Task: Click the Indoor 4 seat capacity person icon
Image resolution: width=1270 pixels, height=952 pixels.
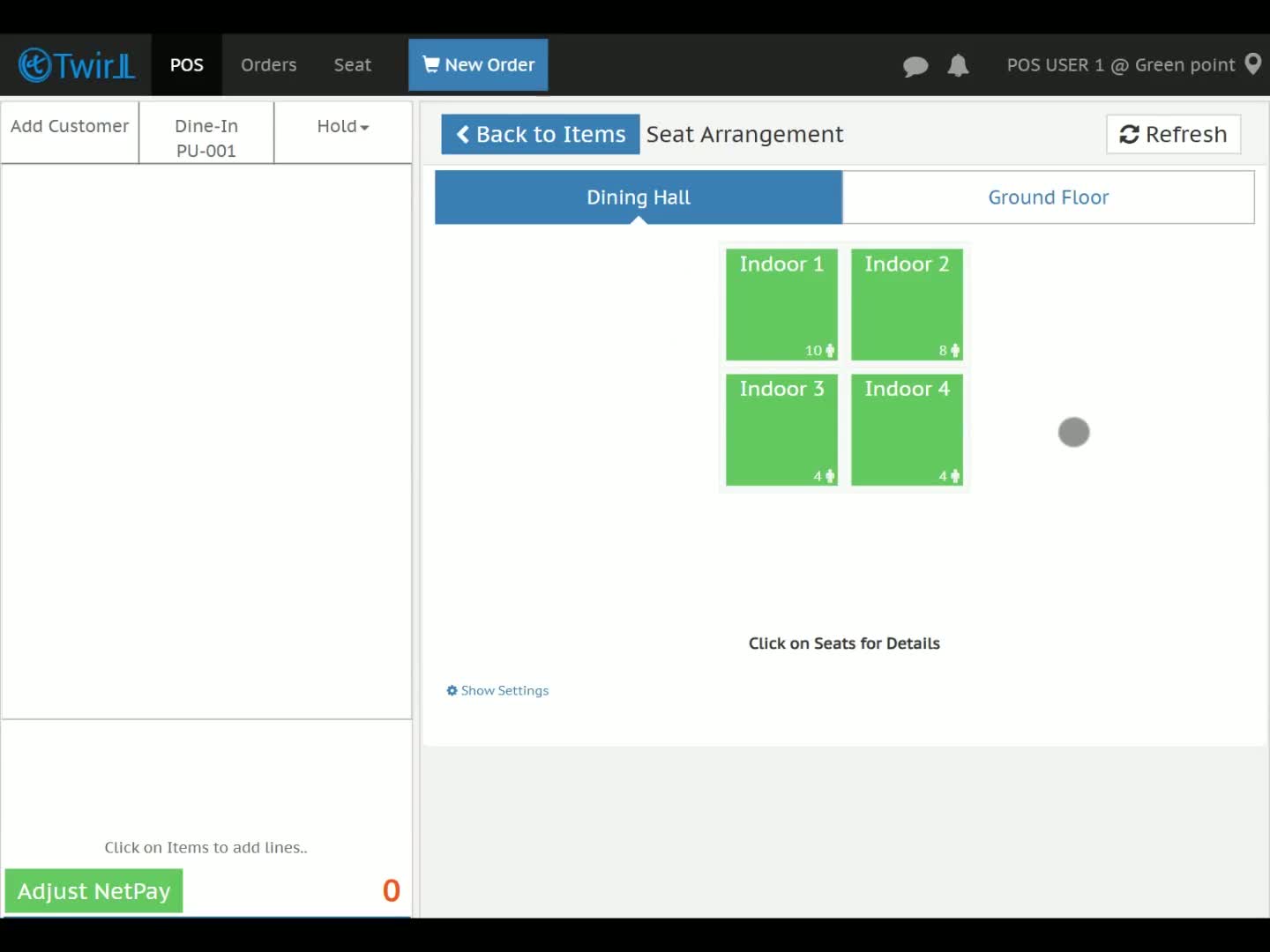Action: [955, 476]
